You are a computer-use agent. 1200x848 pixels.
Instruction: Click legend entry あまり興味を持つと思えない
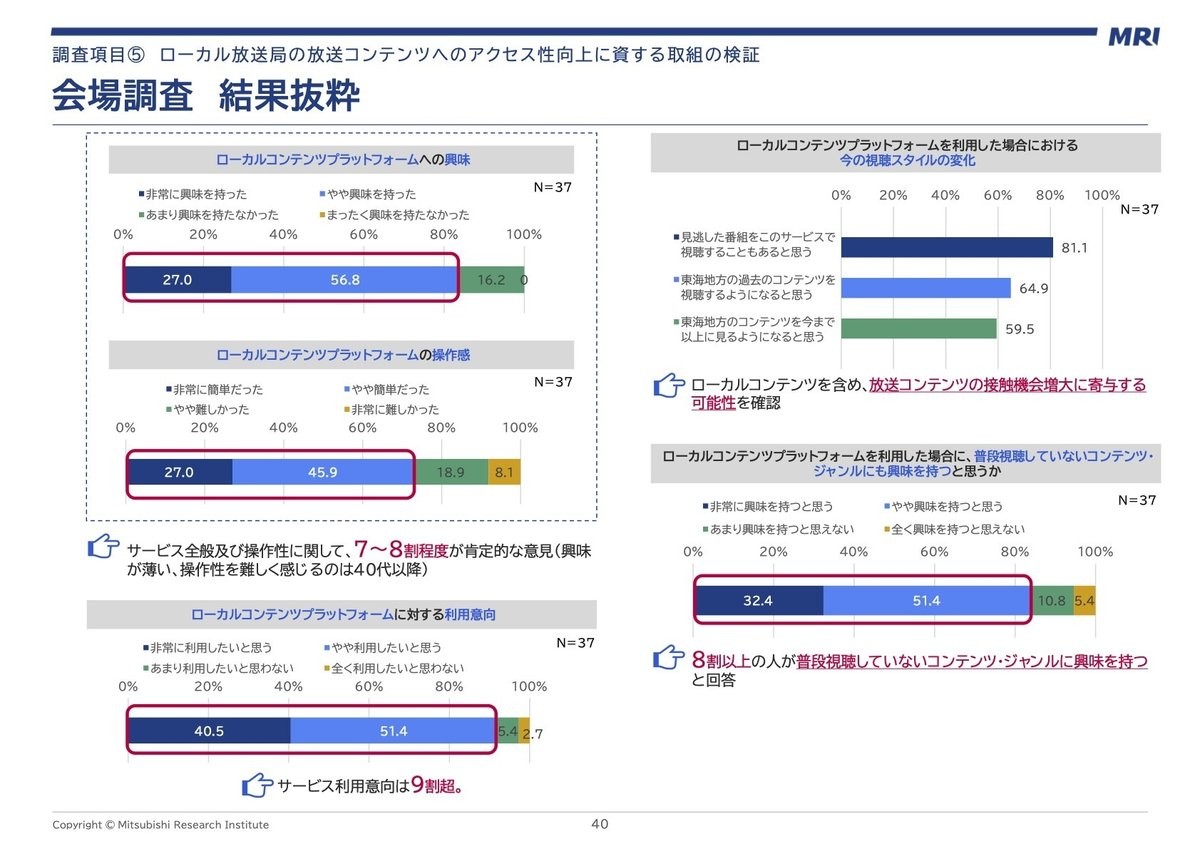click(x=776, y=529)
